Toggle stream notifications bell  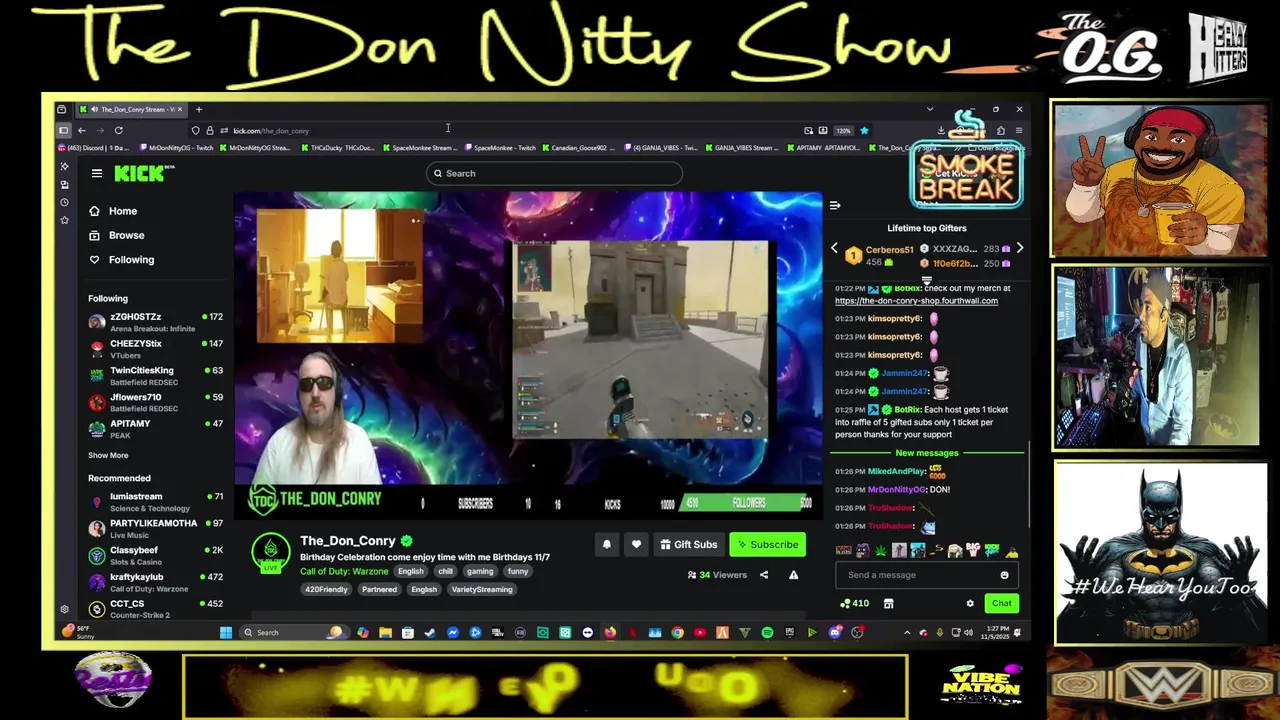coord(606,545)
